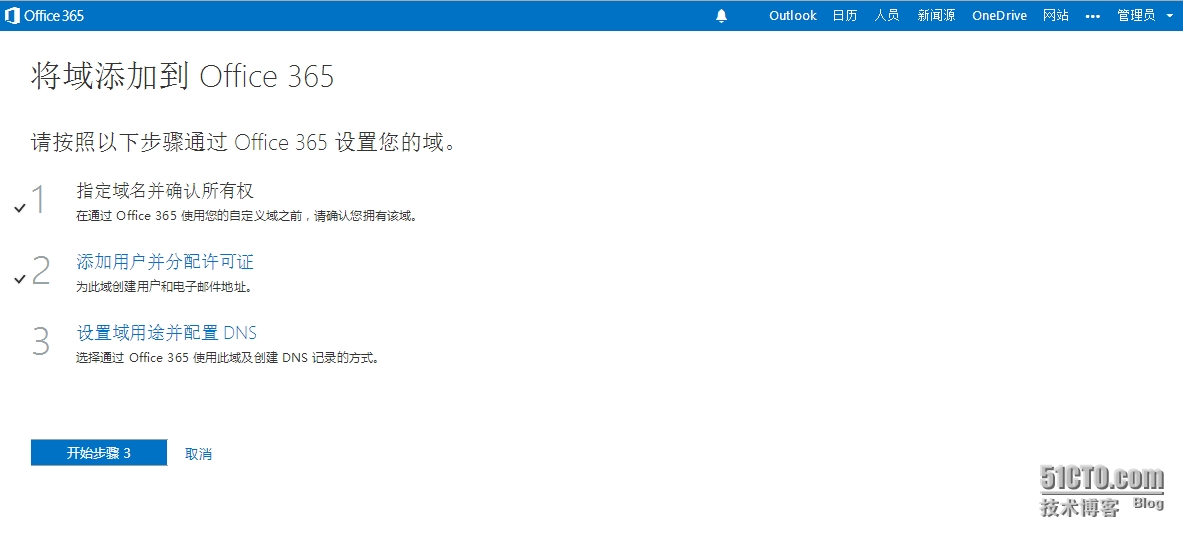Expand the 管理员 dropdown menu
The image size is (1183, 536).
(1144, 16)
